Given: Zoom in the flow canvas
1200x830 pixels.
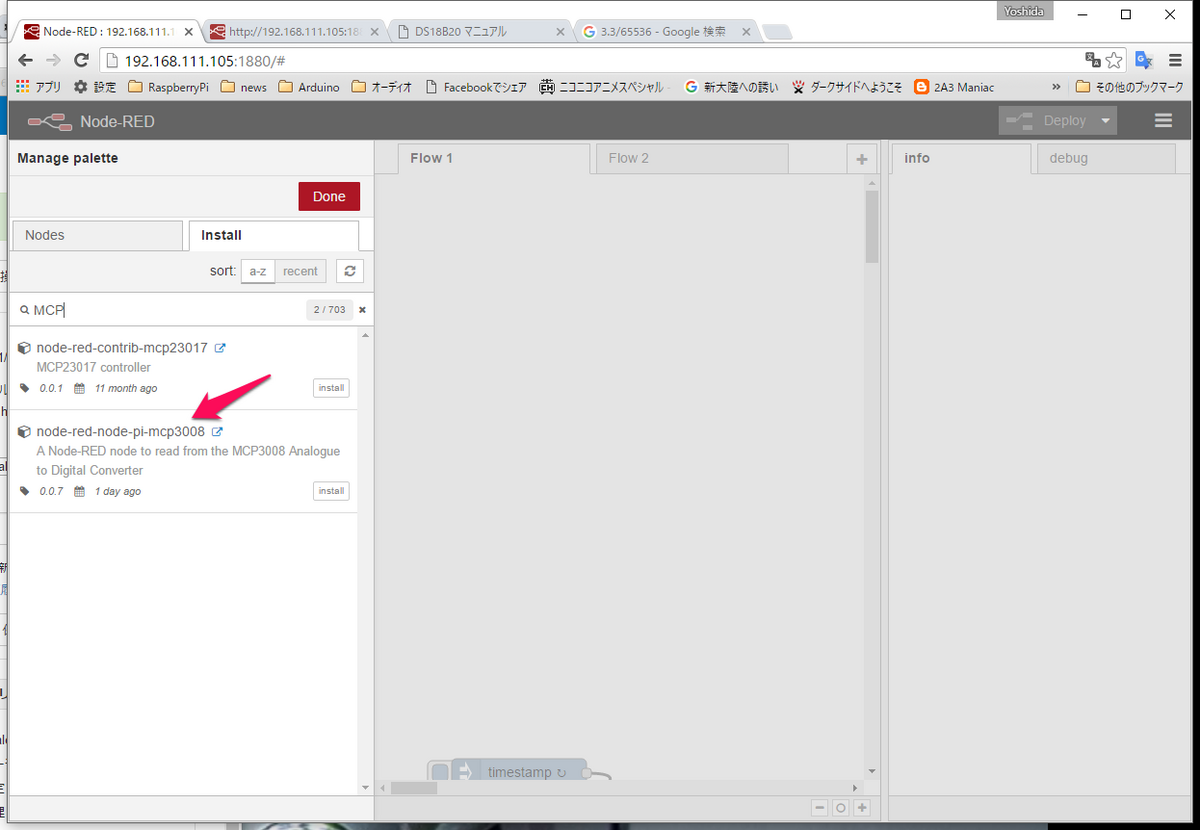Looking at the screenshot, I should click(x=862, y=808).
